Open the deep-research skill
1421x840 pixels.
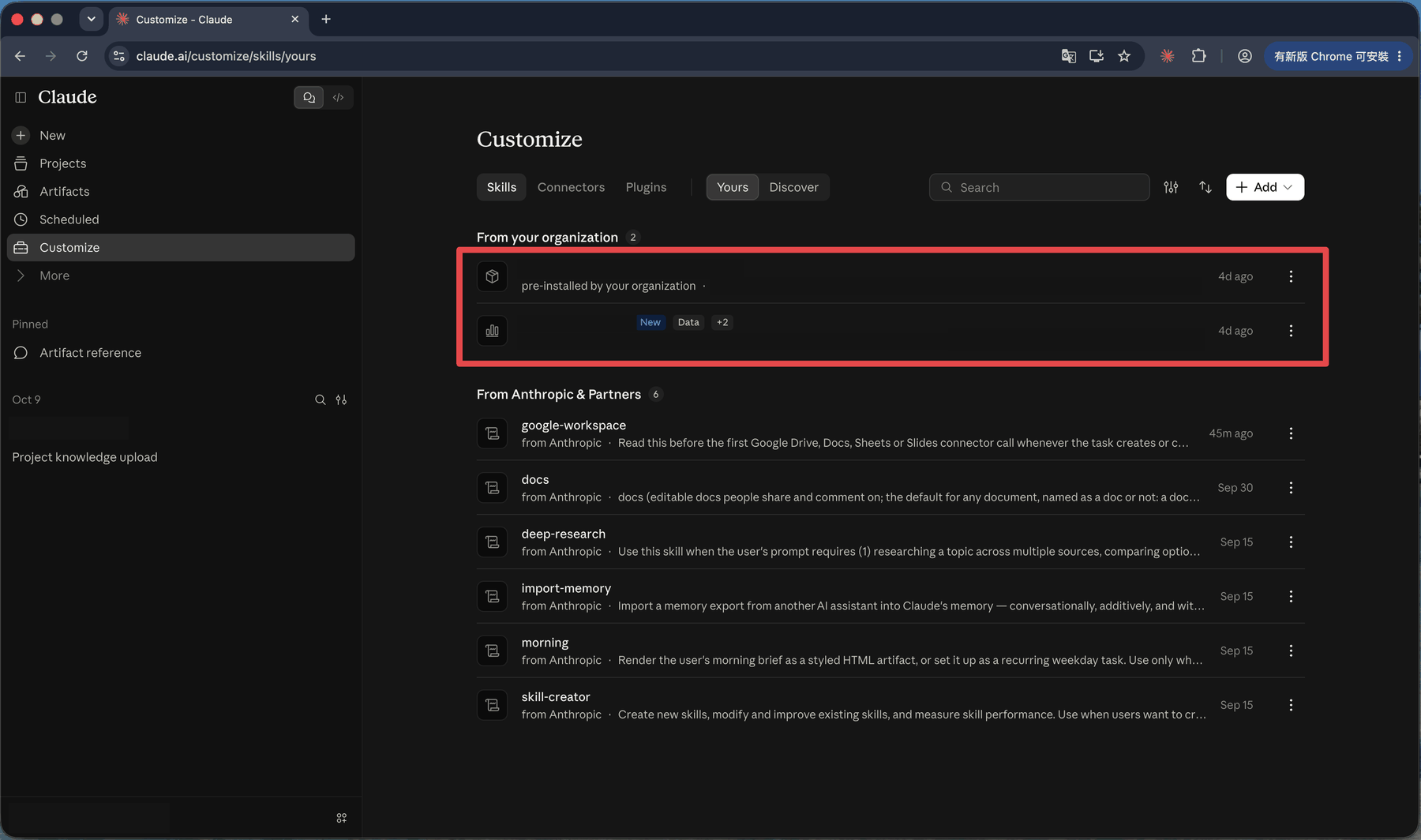coord(890,542)
